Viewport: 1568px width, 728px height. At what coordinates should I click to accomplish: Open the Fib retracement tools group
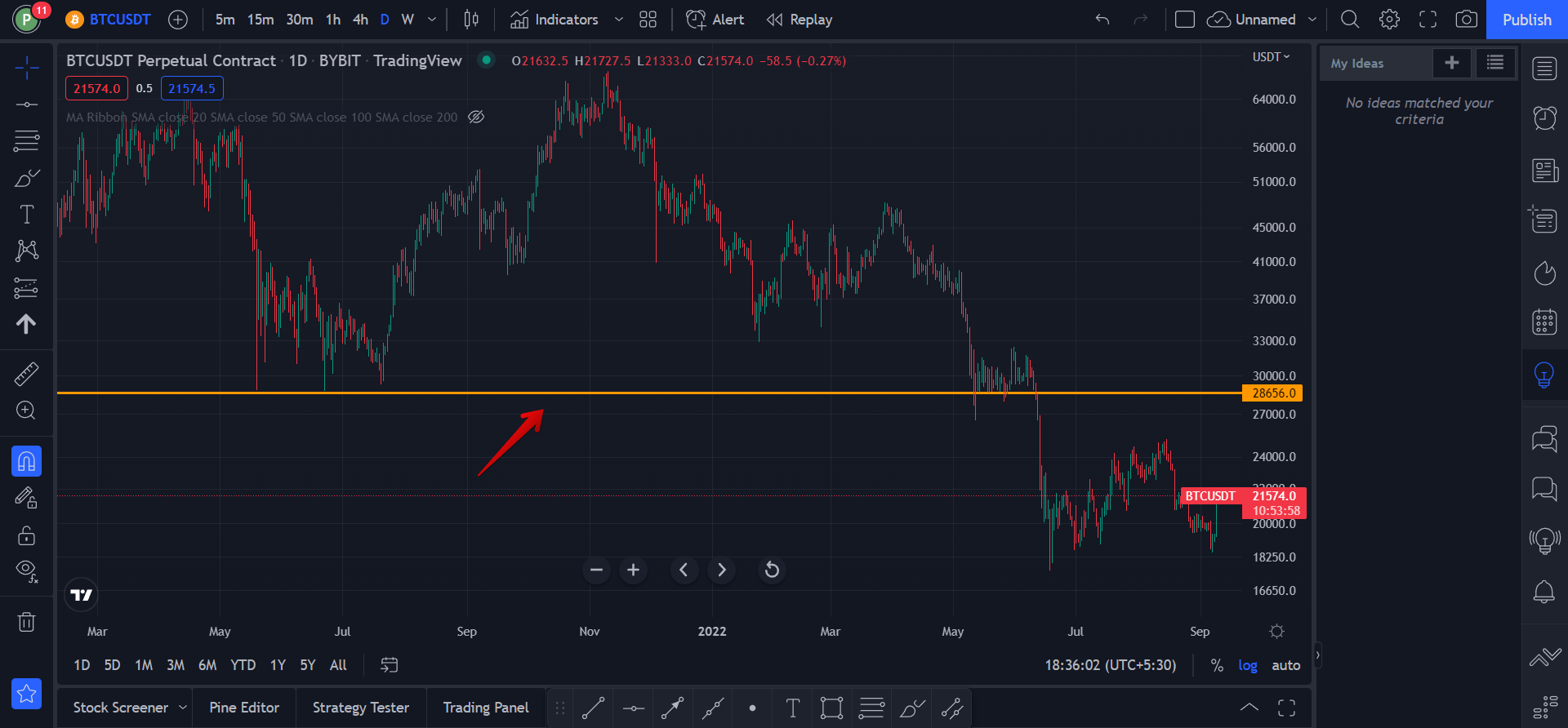(26, 141)
